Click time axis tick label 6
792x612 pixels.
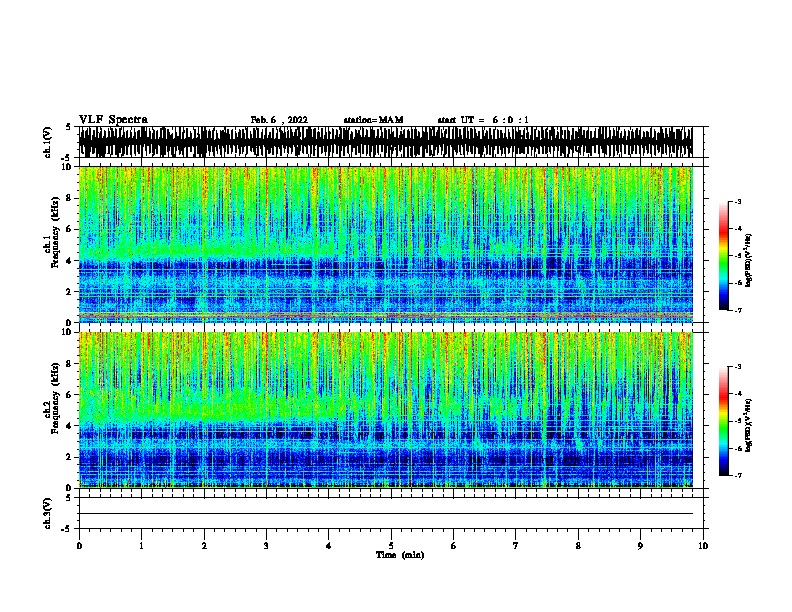(x=454, y=546)
